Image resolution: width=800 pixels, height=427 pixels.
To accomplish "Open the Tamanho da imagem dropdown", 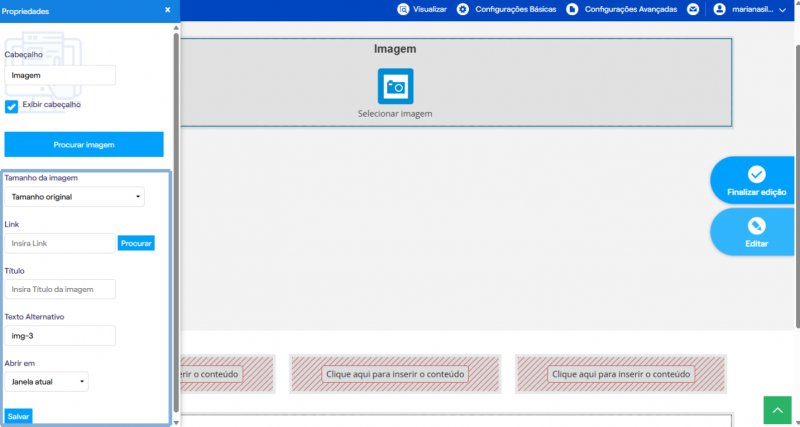I will [x=74, y=197].
